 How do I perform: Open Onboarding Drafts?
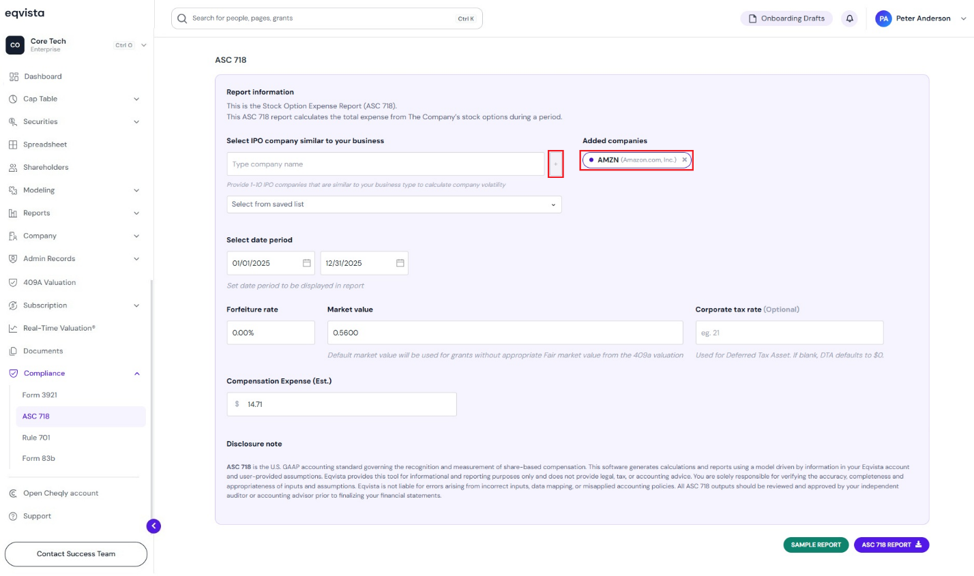click(x=786, y=19)
